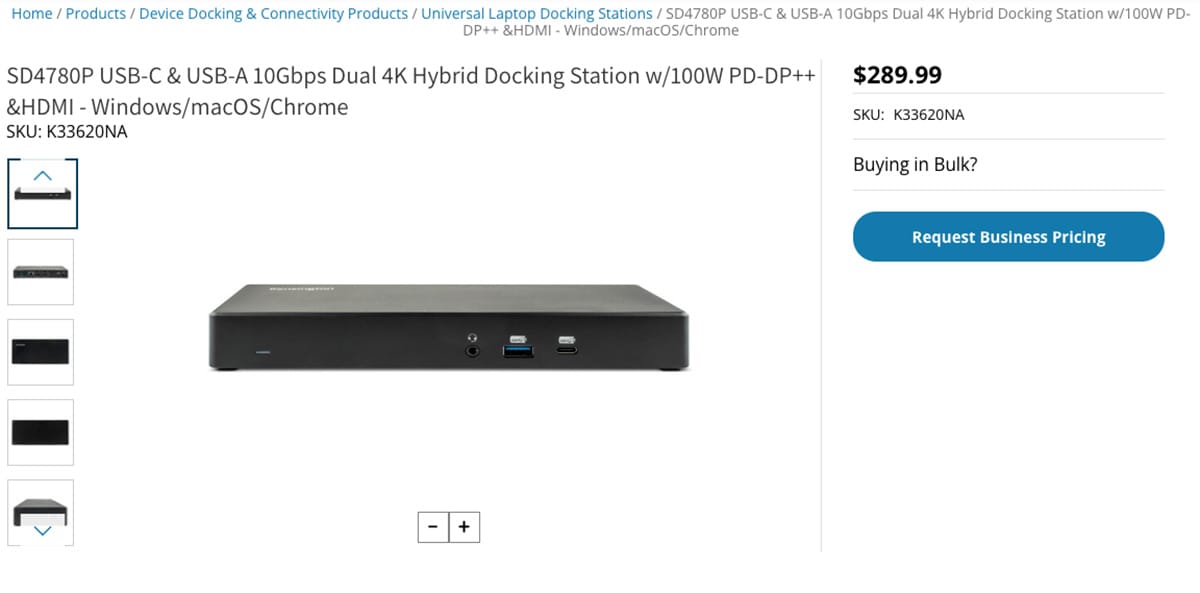Click the Request Business Pricing button
This screenshot has width=1200, height=593.
coord(1008,237)
